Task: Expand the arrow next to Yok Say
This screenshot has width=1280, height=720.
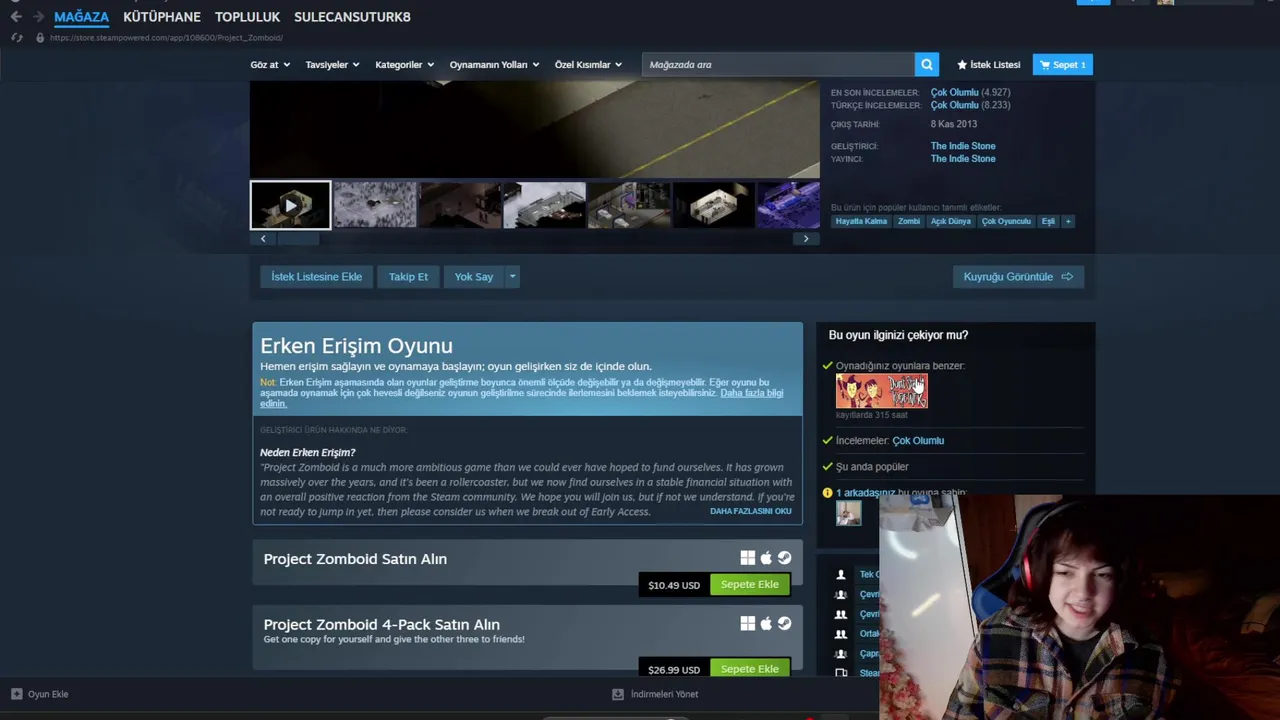Action: coord(512,277)
